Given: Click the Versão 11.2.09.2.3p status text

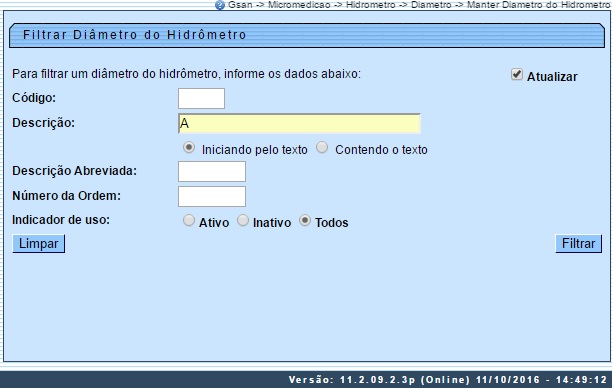Looking at the screenshot, I should [x=448, y=380].
